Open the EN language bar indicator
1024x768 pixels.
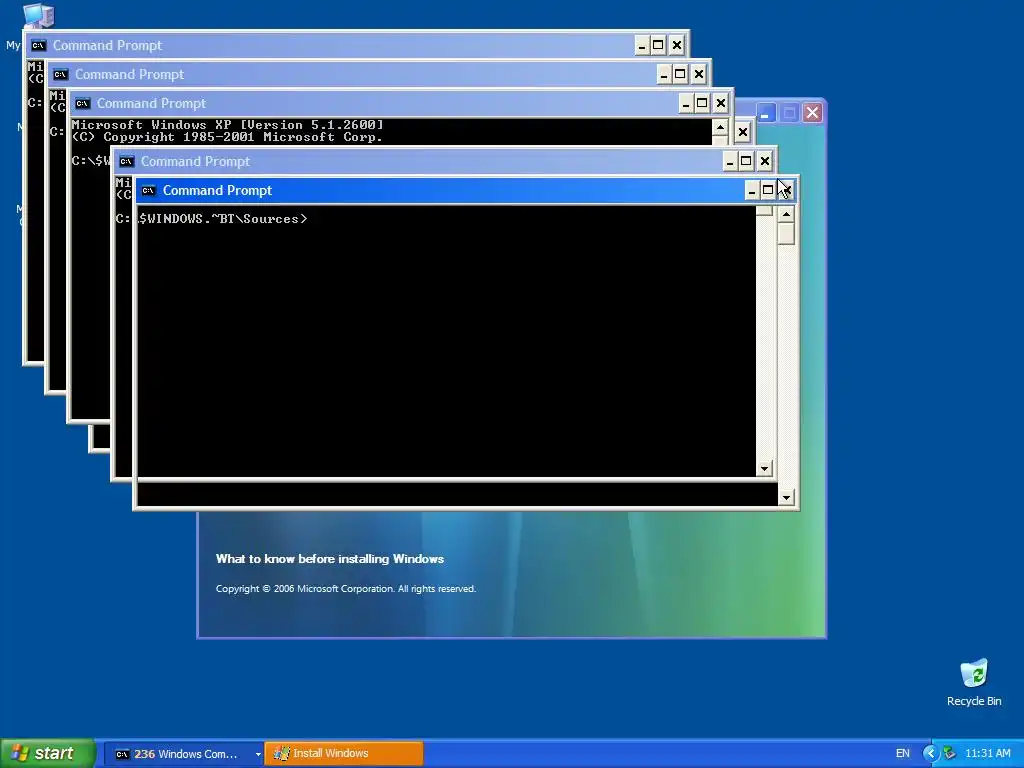[903, 753]
